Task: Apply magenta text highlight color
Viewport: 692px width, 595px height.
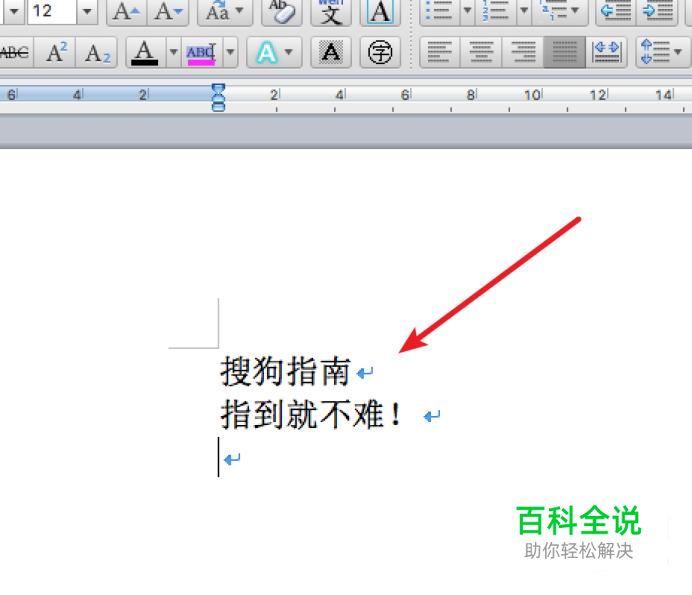Action: point(202,52)
